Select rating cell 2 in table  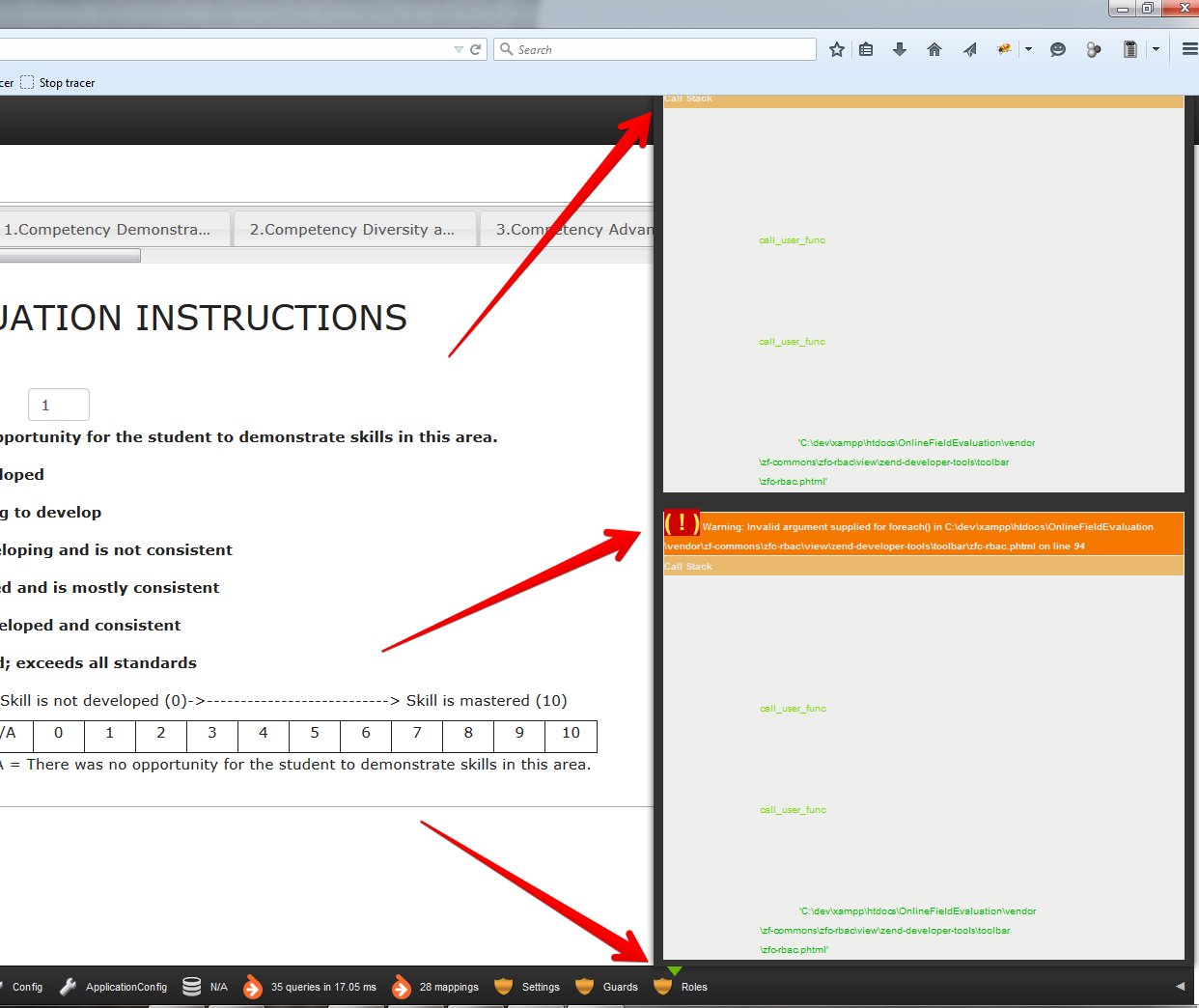[160, 736]
